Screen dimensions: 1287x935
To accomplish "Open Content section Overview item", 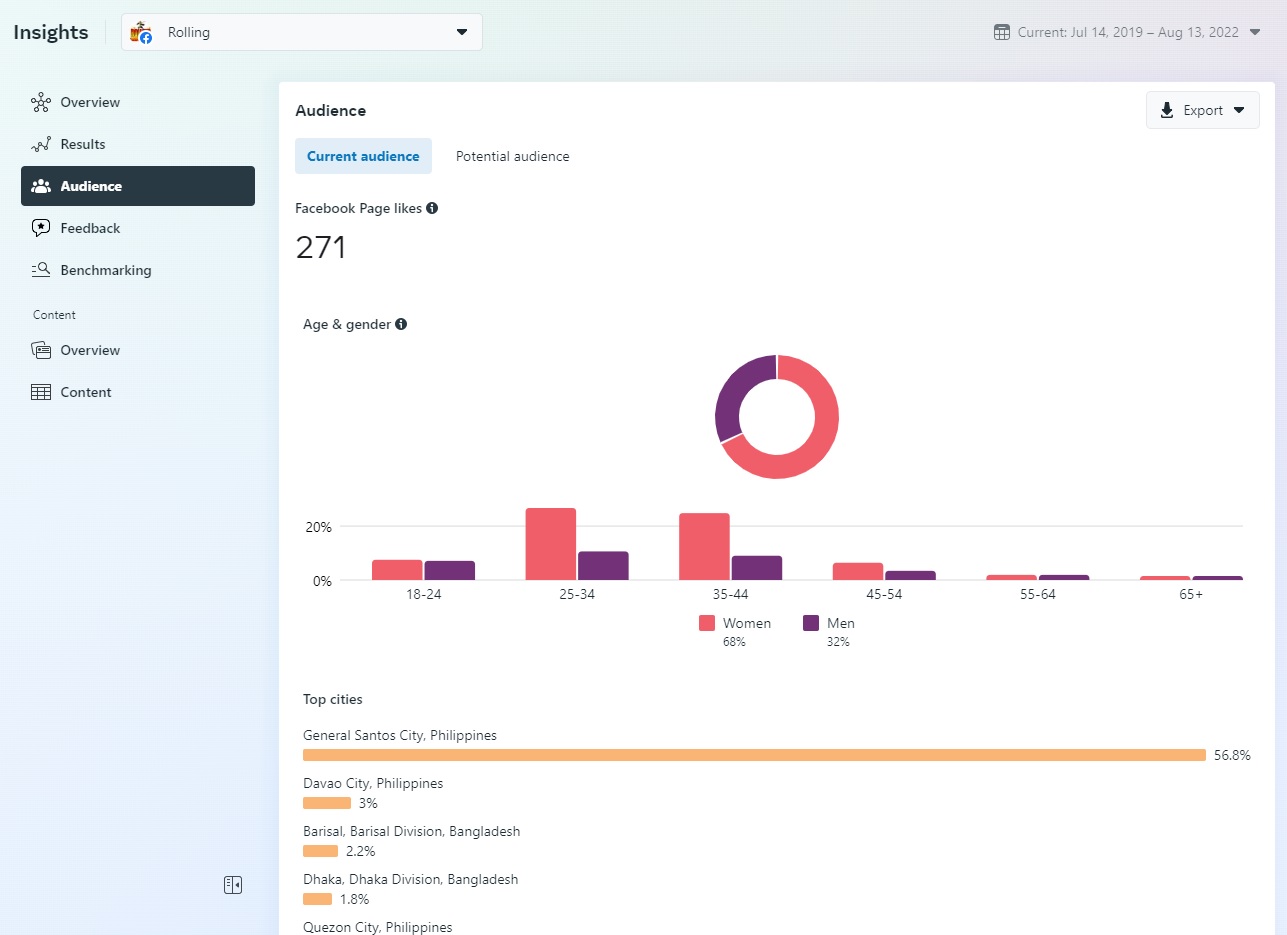I will pyautogui.click(x=138, y=350).
